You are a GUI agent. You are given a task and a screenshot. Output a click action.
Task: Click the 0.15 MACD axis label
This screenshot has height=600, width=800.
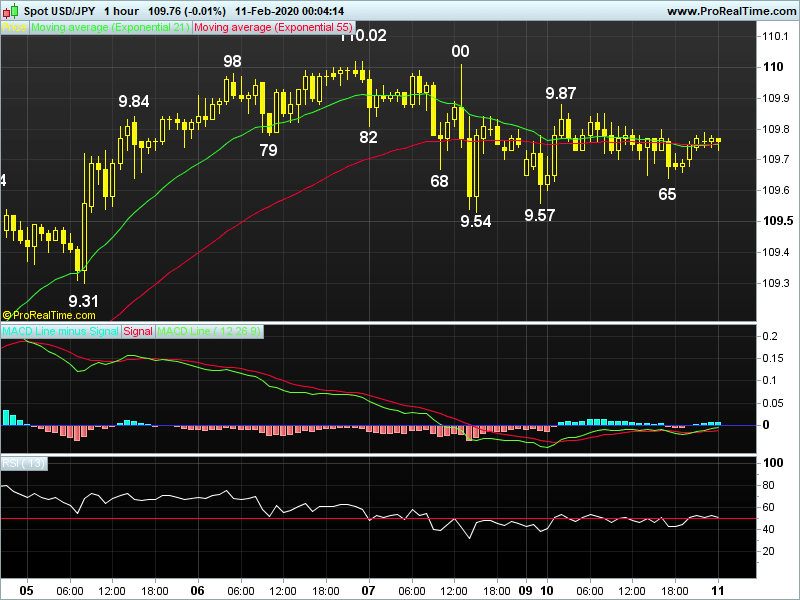point(772,359)
